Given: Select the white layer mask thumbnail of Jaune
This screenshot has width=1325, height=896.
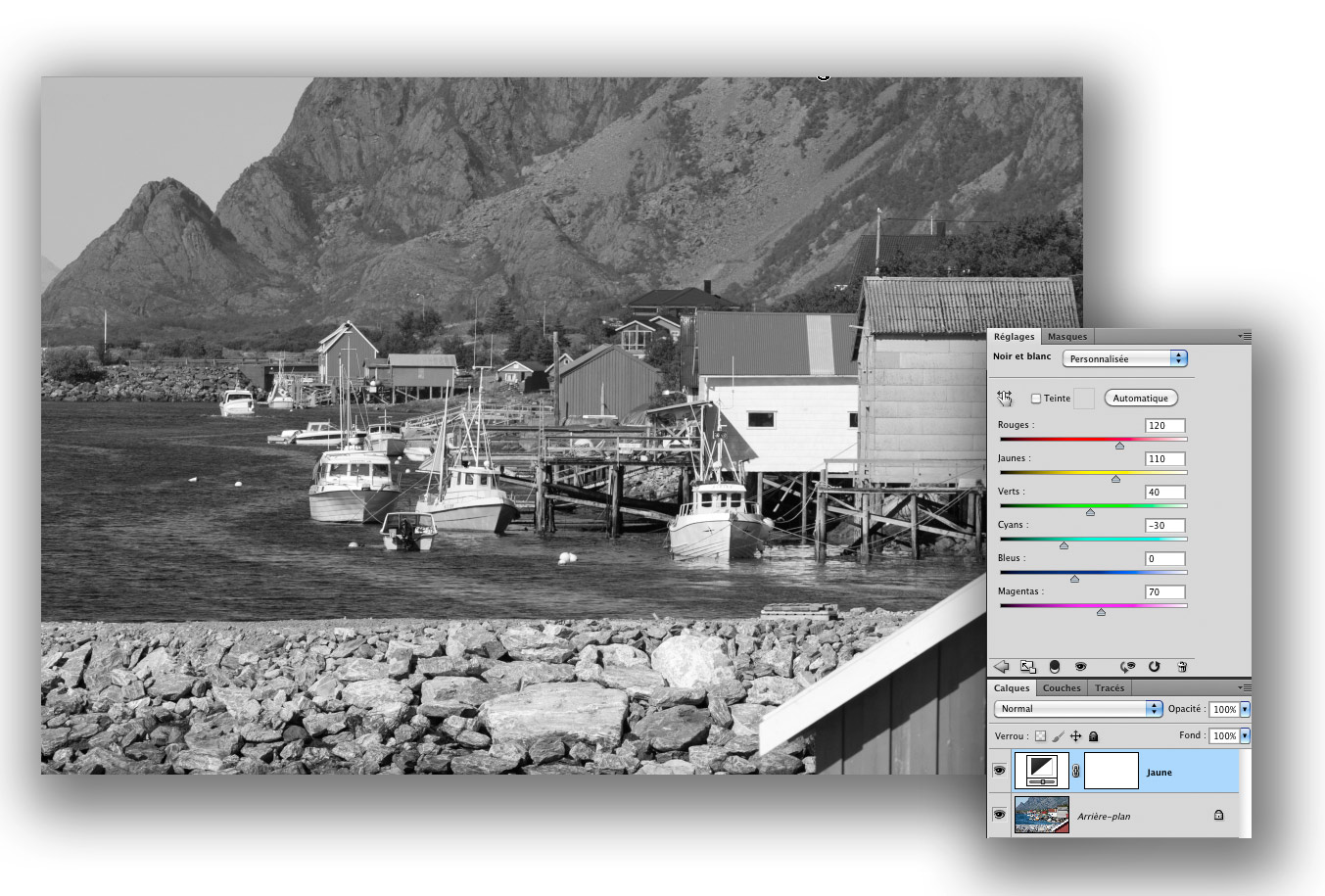Looking at the screenshot, I should [x=1112, y=771].
